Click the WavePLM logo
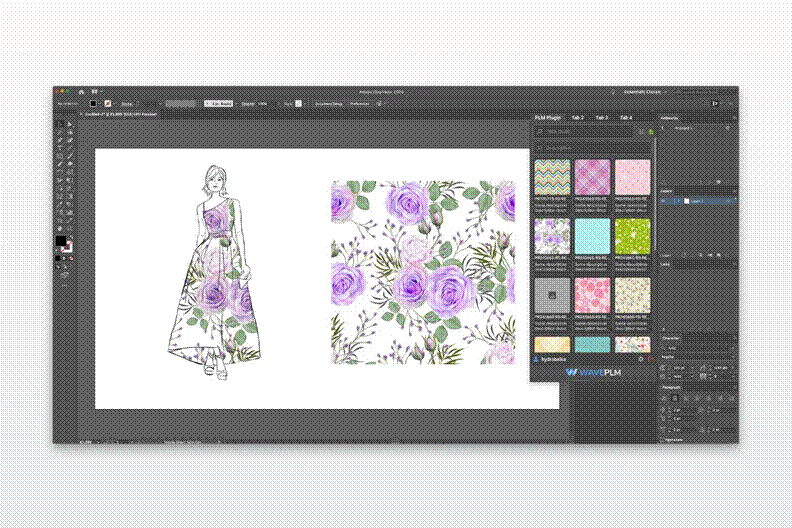Image resolution: width=792 pixels, height=528 pixels. point(593,372)
